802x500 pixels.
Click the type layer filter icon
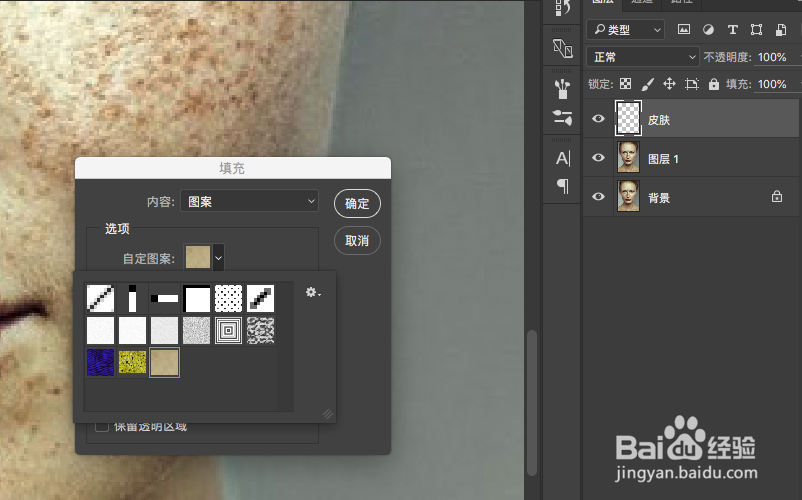[732, 30]
